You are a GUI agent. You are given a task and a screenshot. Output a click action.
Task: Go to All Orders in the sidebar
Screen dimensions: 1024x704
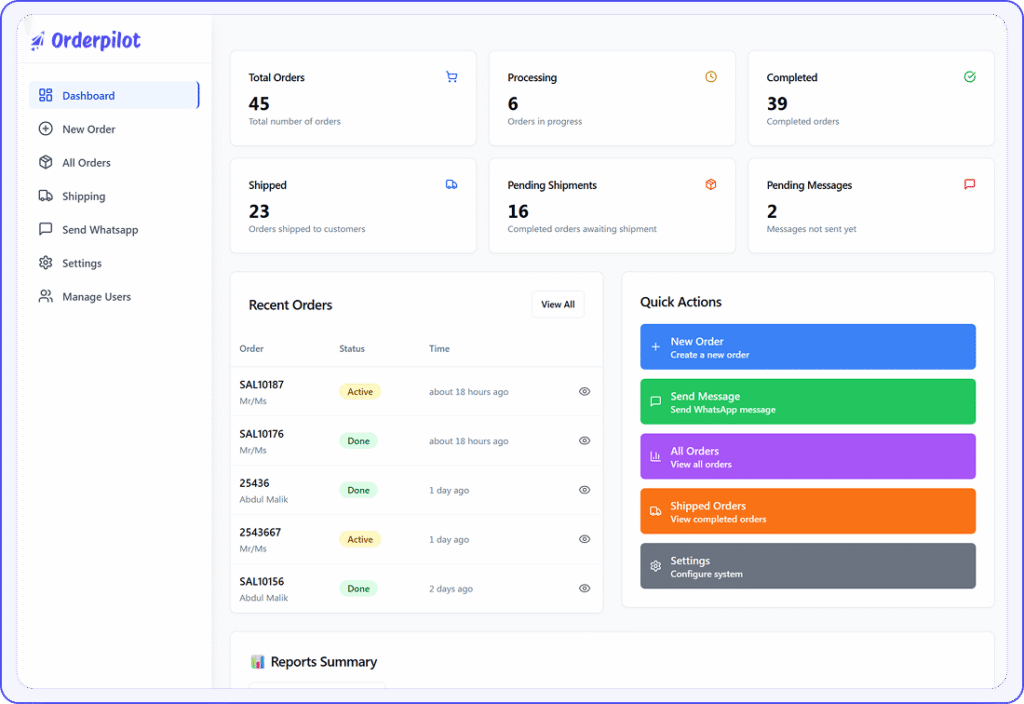[86, 163]
